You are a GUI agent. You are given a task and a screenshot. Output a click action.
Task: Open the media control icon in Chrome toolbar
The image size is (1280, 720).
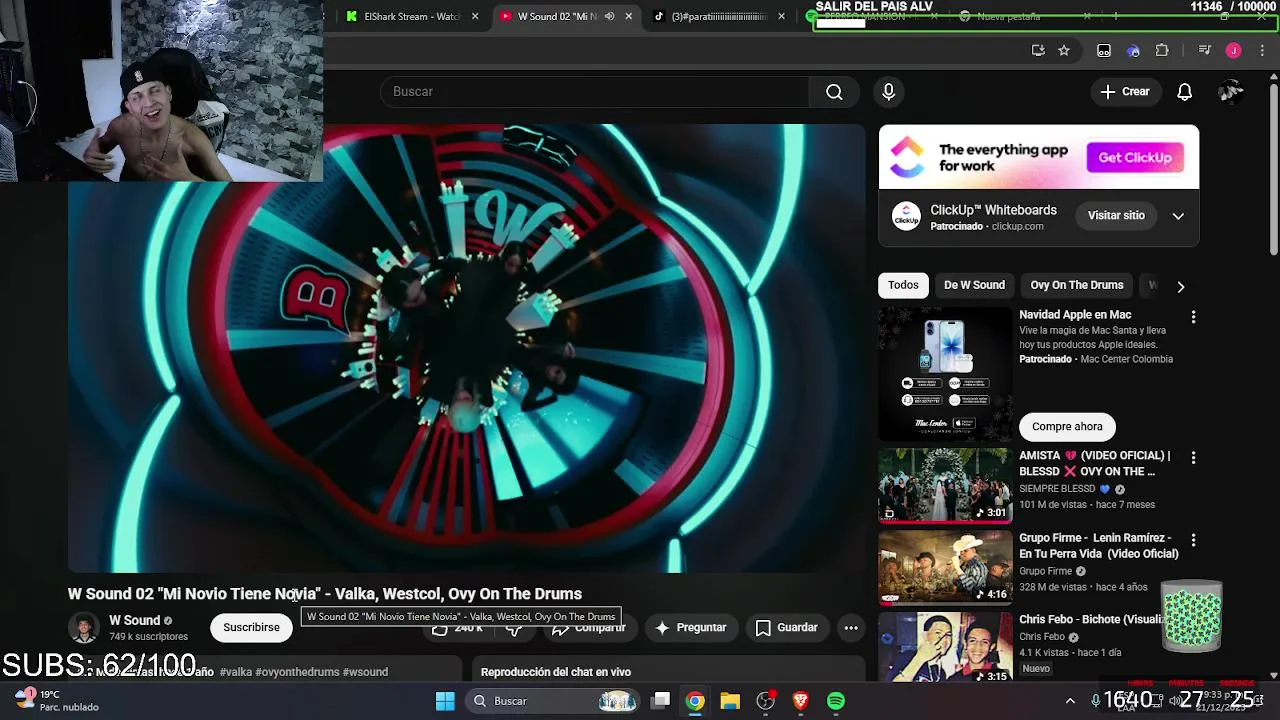pos(1204,51)
